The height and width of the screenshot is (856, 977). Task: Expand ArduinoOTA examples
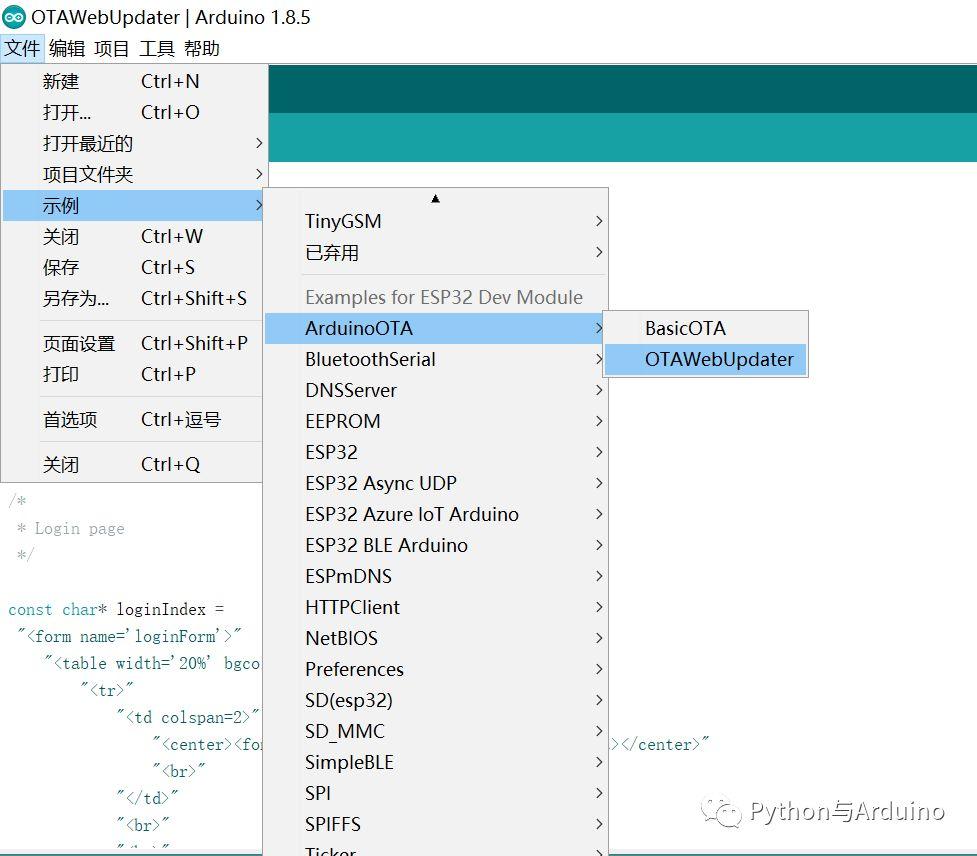tap(436, 329)
